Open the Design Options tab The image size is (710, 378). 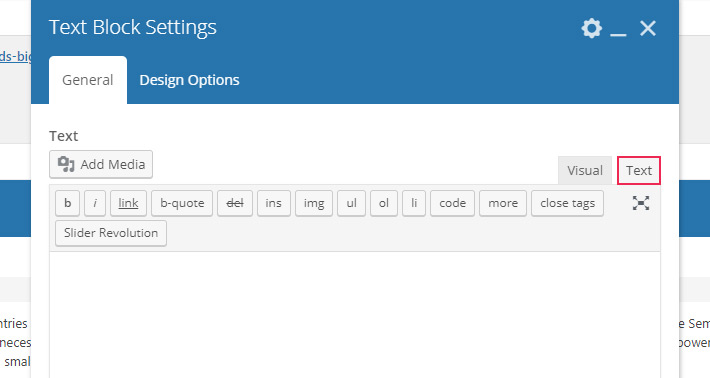pyautogui.click(x=189, y=80)
